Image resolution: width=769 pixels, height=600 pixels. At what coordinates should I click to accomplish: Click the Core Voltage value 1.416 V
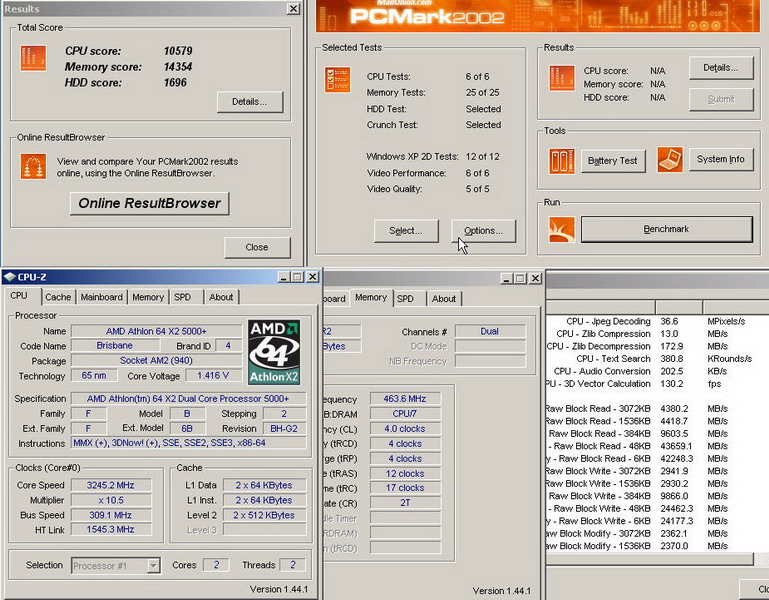[213, 376]
